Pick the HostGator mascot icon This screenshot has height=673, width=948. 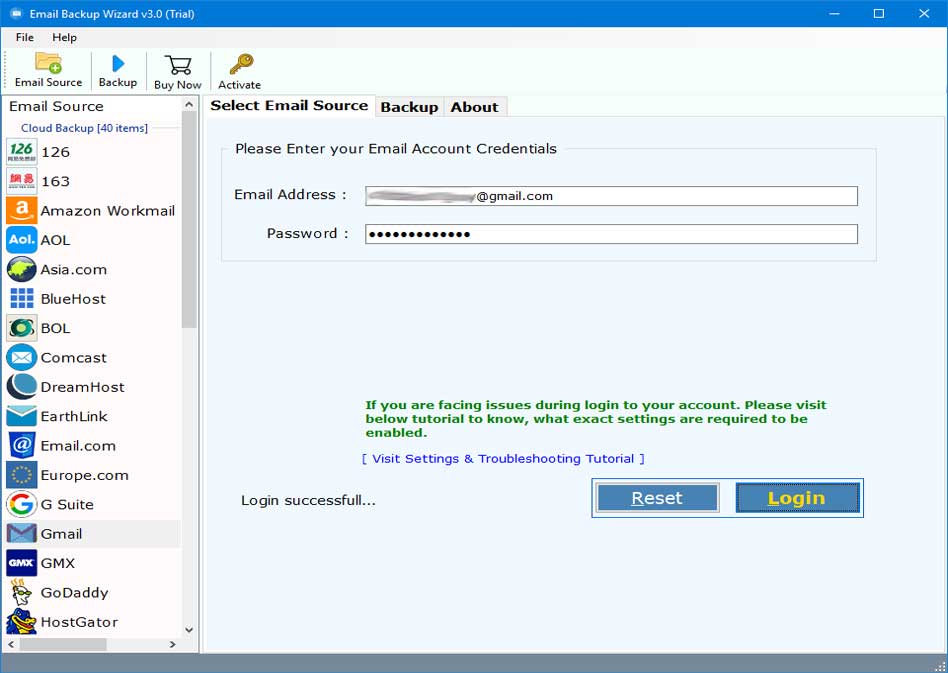22,622
